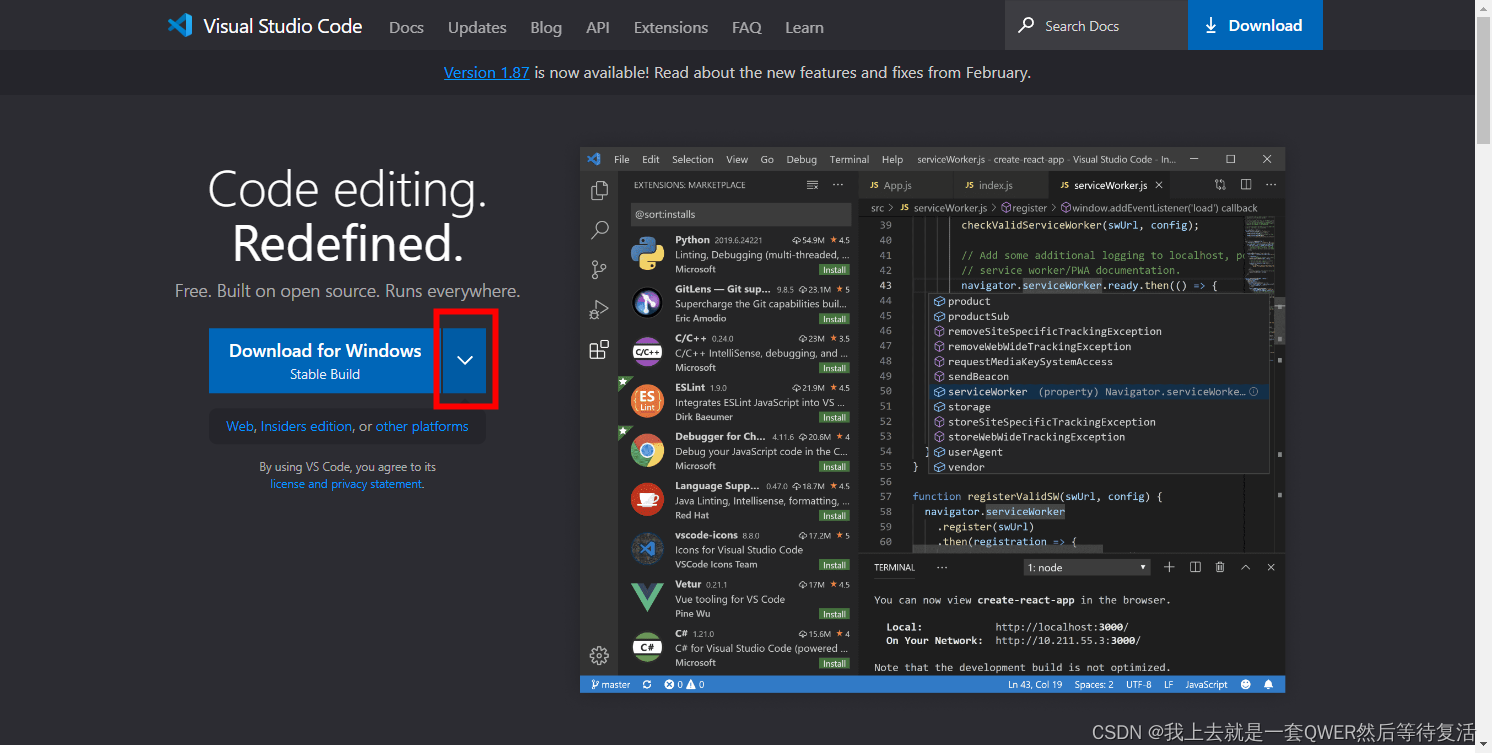Image resolution: width=1492 pixels, height=753 pixels.
Task: Click the sync icon in the preview status bar
Action: (x=647, y=684)
